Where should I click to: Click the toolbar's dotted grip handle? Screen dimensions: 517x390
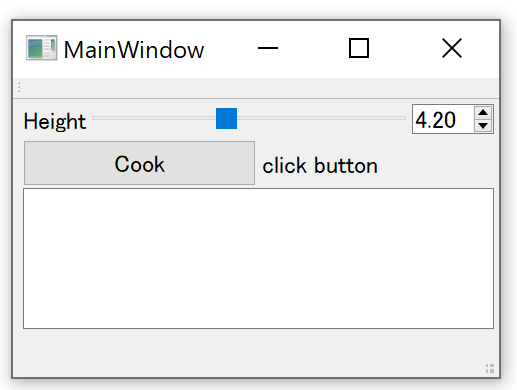pyautogui.click(x=19, y=87)
